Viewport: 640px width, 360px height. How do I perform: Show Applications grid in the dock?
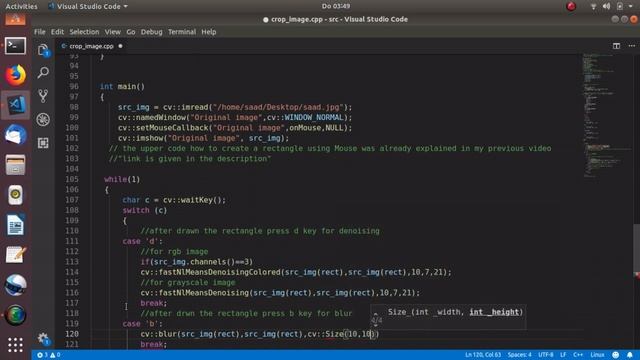(16, 345)
